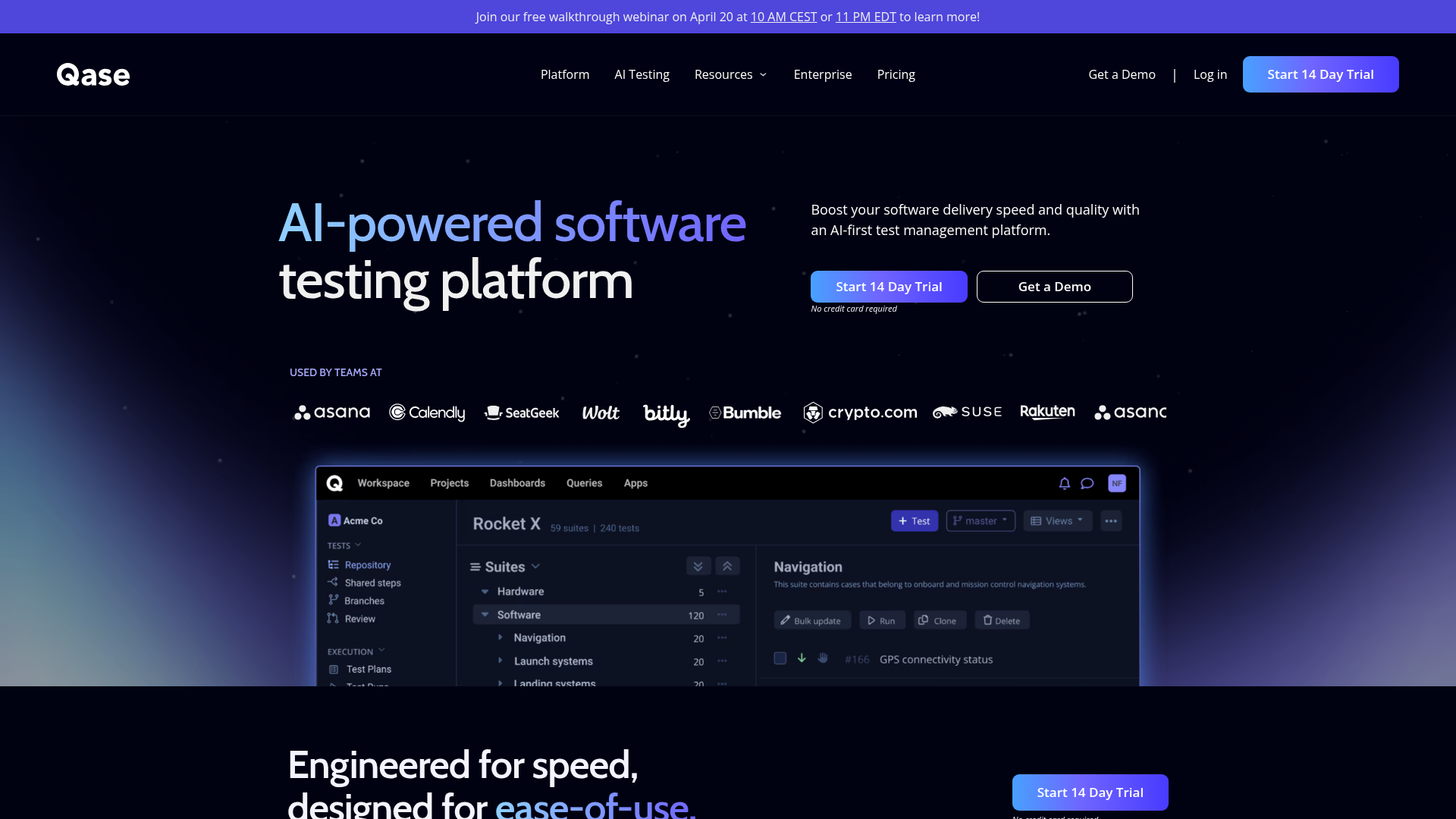Click the NF user avatar
Image resolution: width=1456 pixels, height=819 pixels.
click(x=1117, y=484)
